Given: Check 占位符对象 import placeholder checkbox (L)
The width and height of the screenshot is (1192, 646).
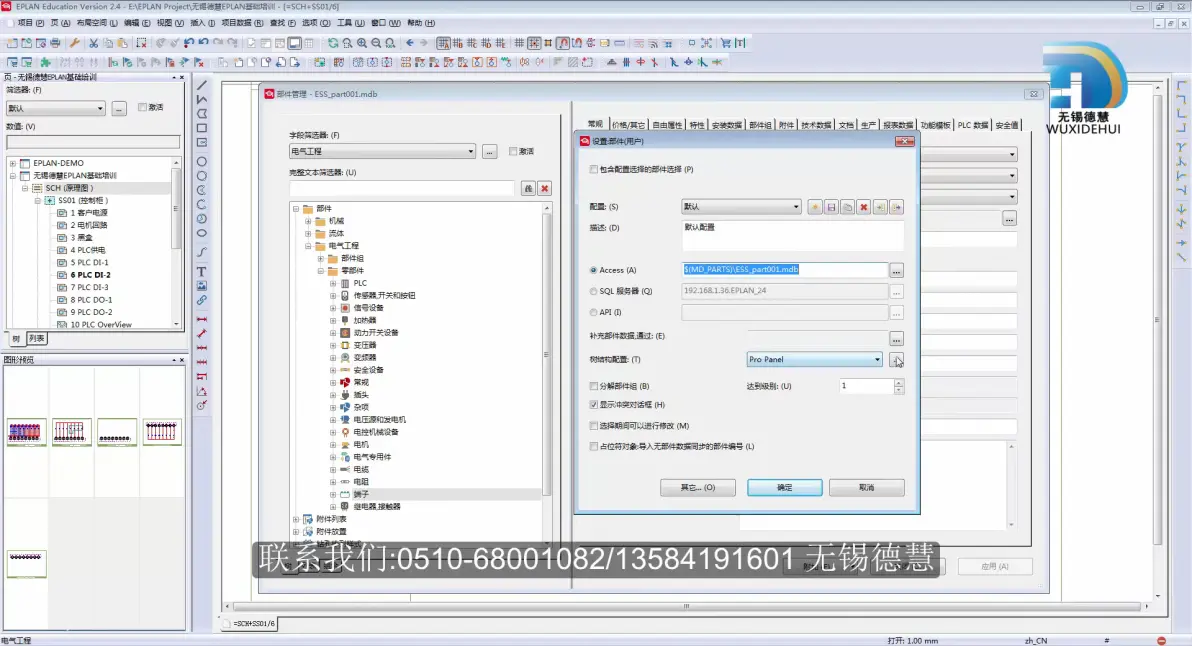Looking at the screenshot, I should pos(594,447).
